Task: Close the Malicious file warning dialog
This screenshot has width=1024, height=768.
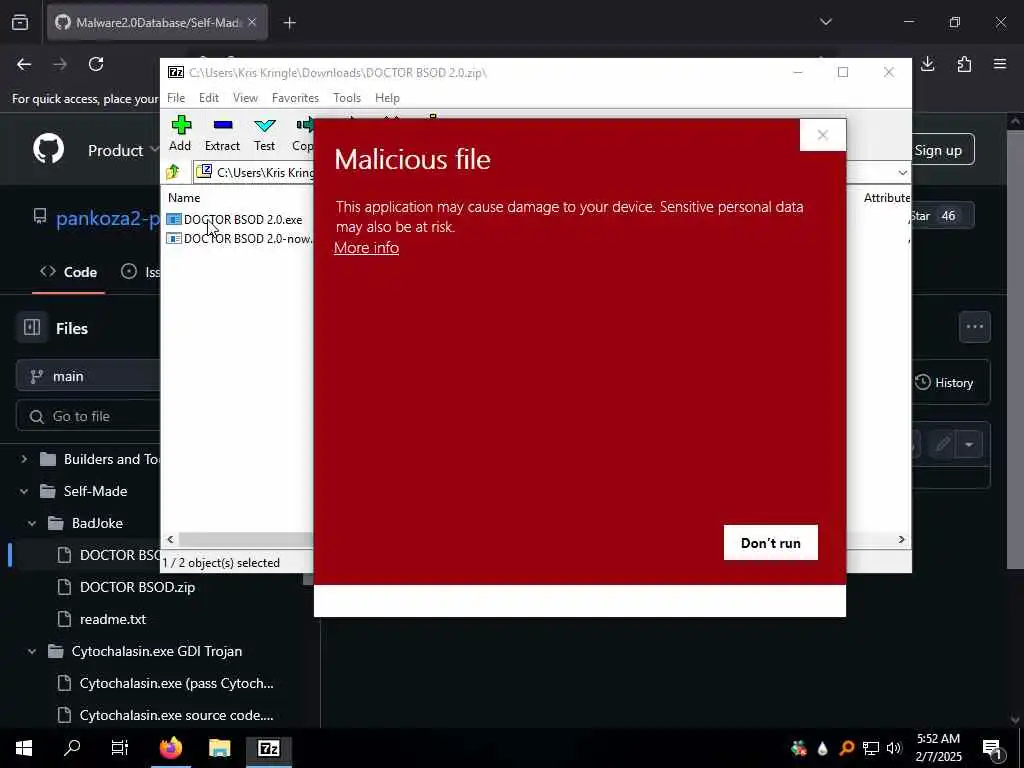Action: coord(823,135)
